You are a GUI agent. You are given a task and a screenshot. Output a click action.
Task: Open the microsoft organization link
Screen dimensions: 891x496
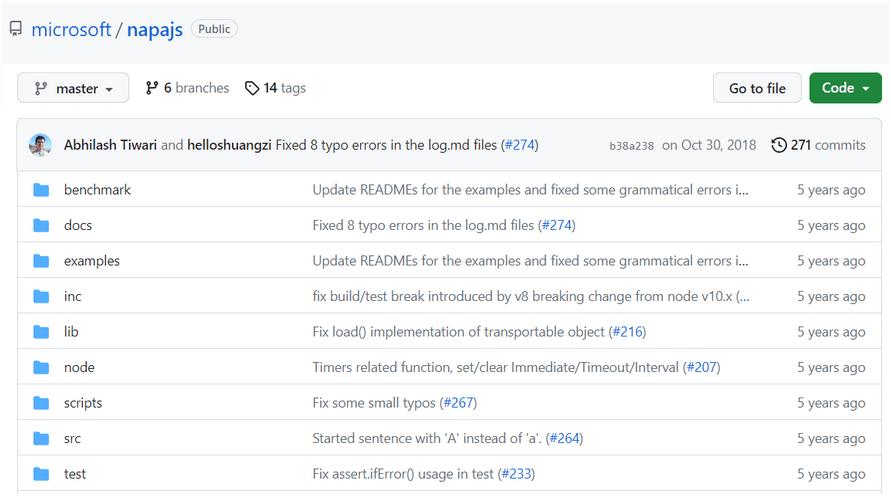point(71,30)
